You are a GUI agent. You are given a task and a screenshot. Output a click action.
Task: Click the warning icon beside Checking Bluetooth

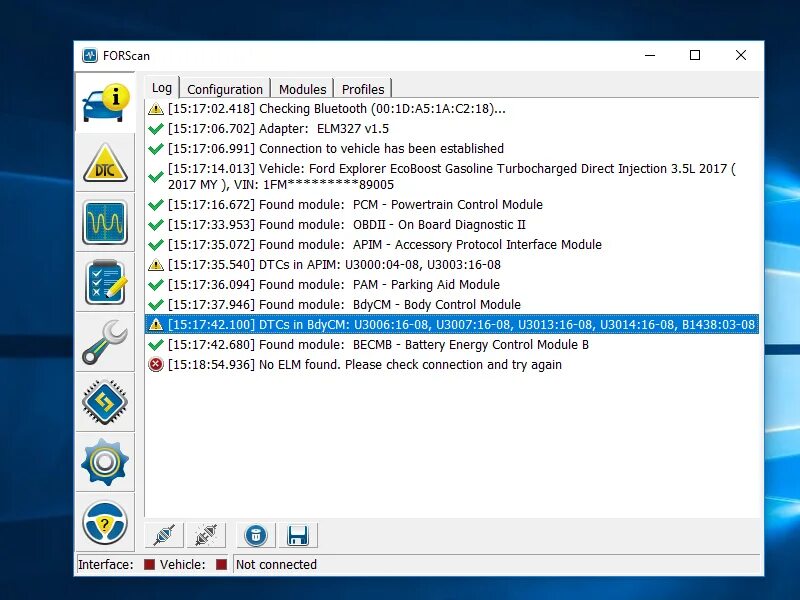click(x=156, y=109)
